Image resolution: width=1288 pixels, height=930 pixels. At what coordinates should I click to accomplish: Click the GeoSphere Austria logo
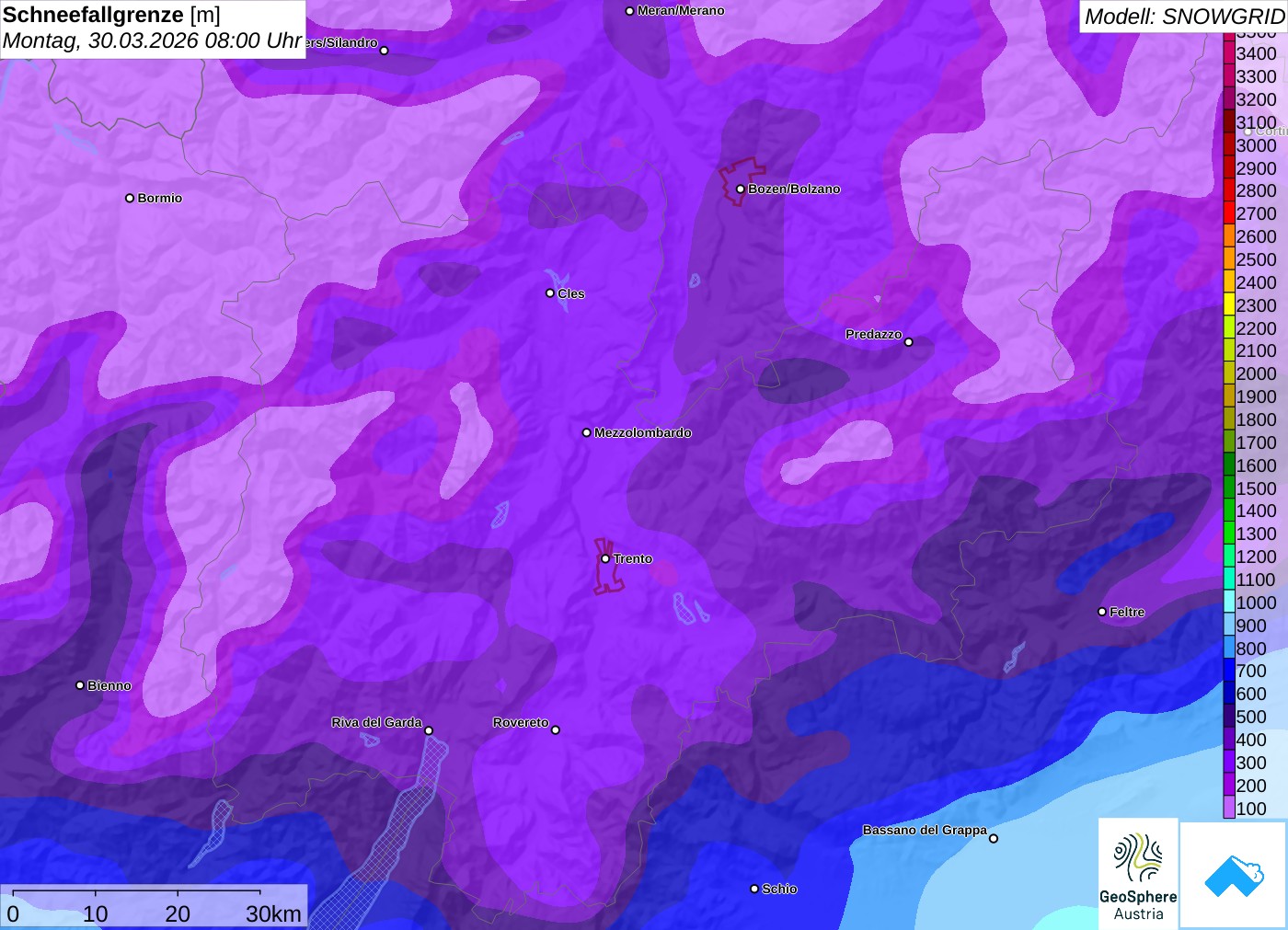[1138, 874]
